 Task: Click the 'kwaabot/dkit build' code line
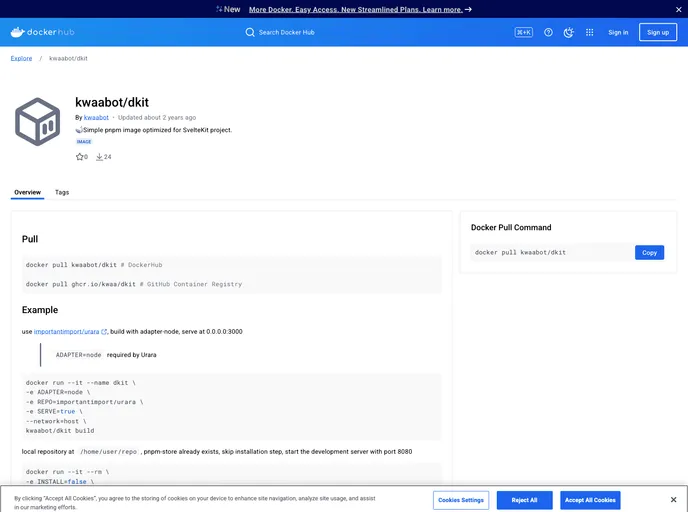pyautogui.click(x=60, y=431)
